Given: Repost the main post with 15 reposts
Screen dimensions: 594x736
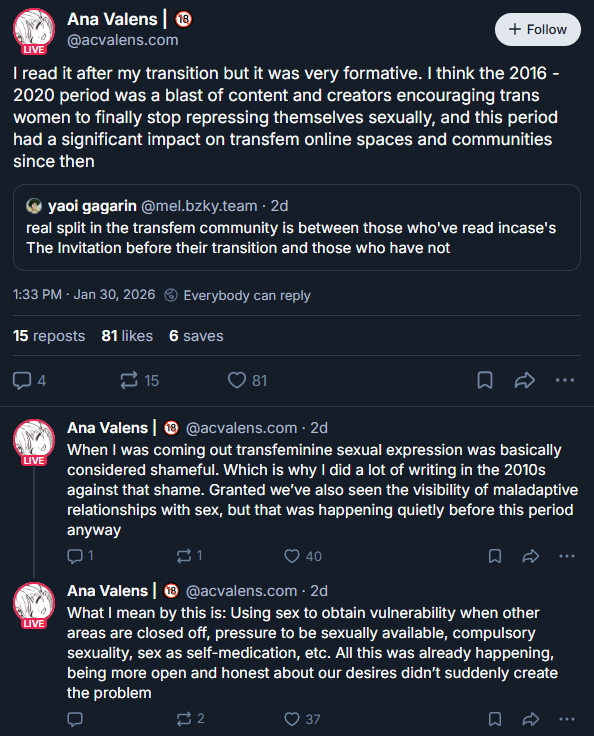Looking at the screenshot, I should coord(129,381).
